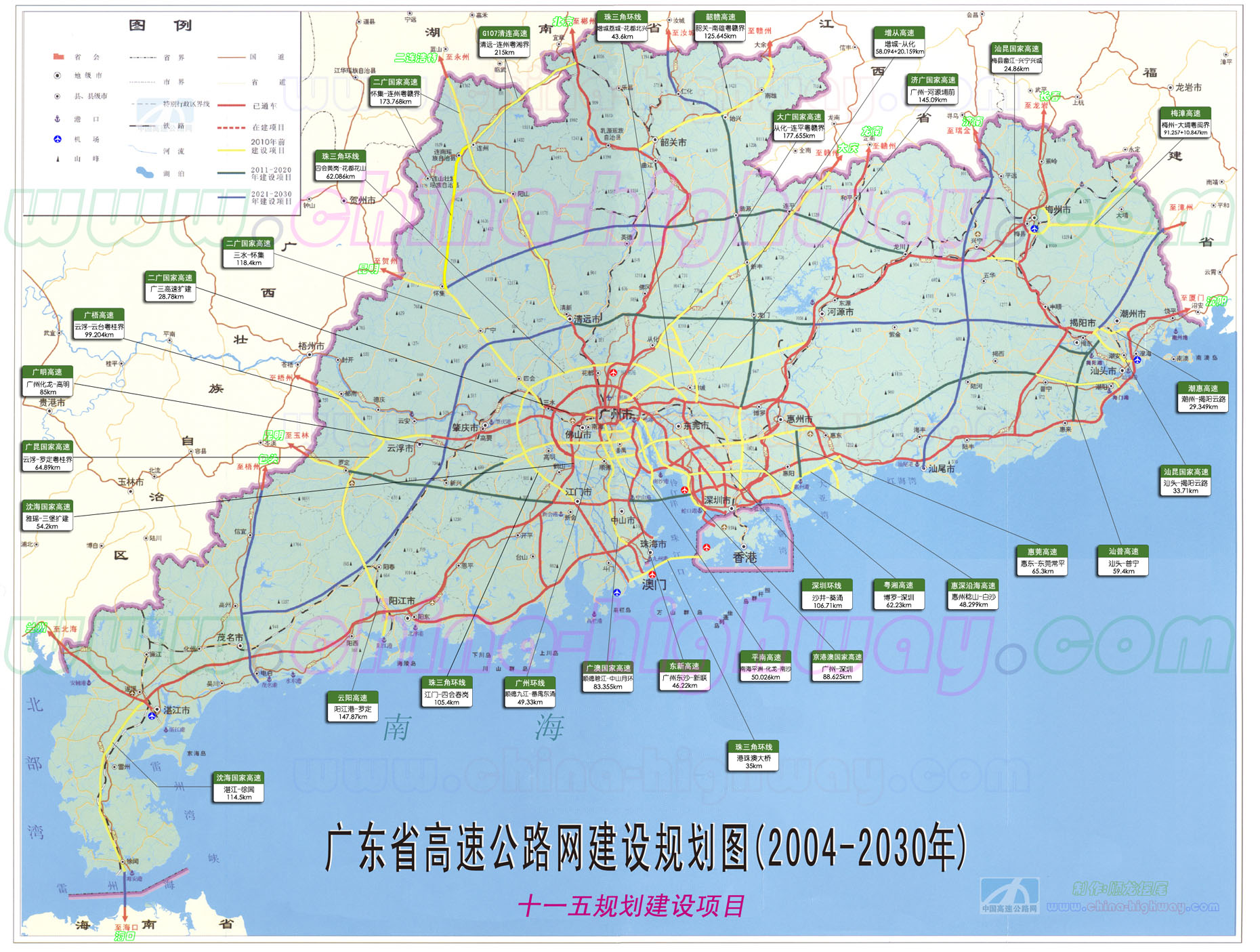Click the blue lake symbol in the legend

144,173
